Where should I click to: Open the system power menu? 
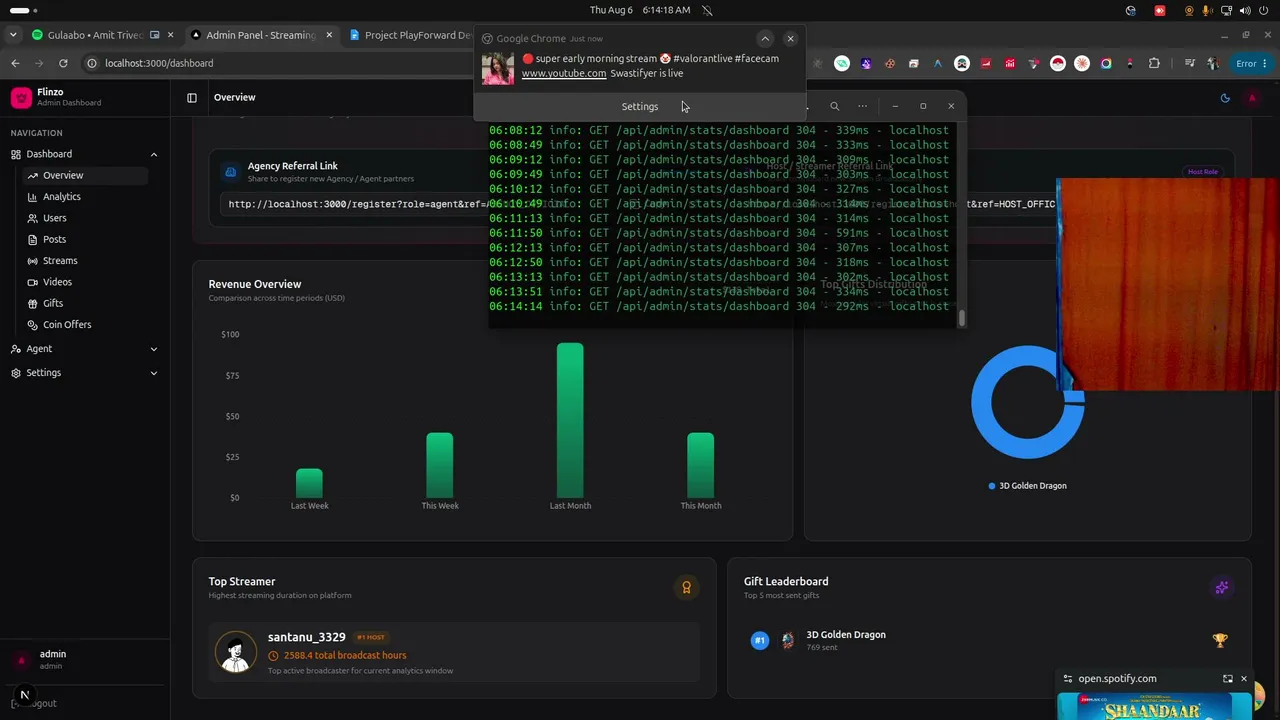(1265, 10)
